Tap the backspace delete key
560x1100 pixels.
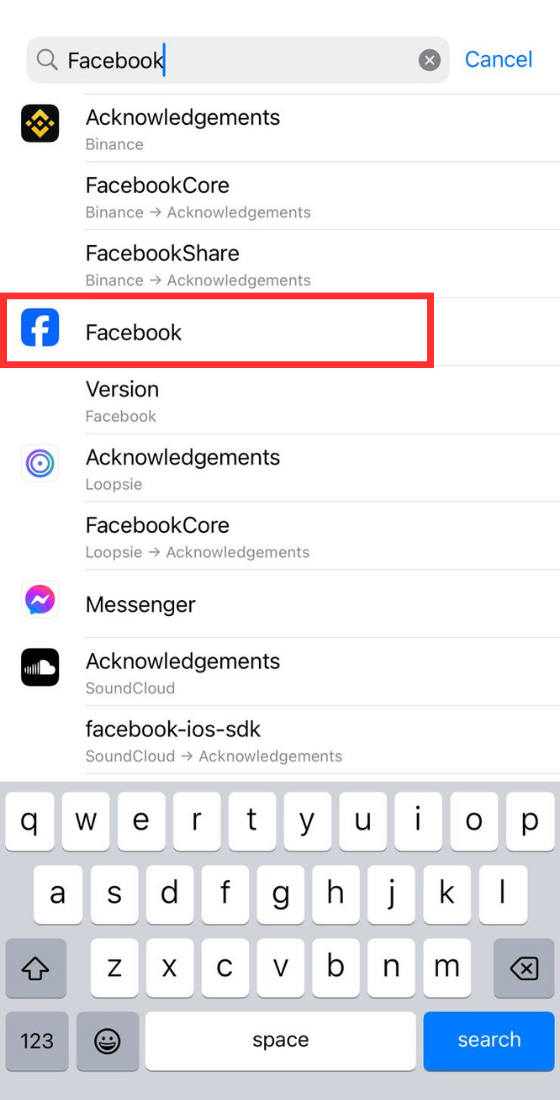click(x=524, y=969)
